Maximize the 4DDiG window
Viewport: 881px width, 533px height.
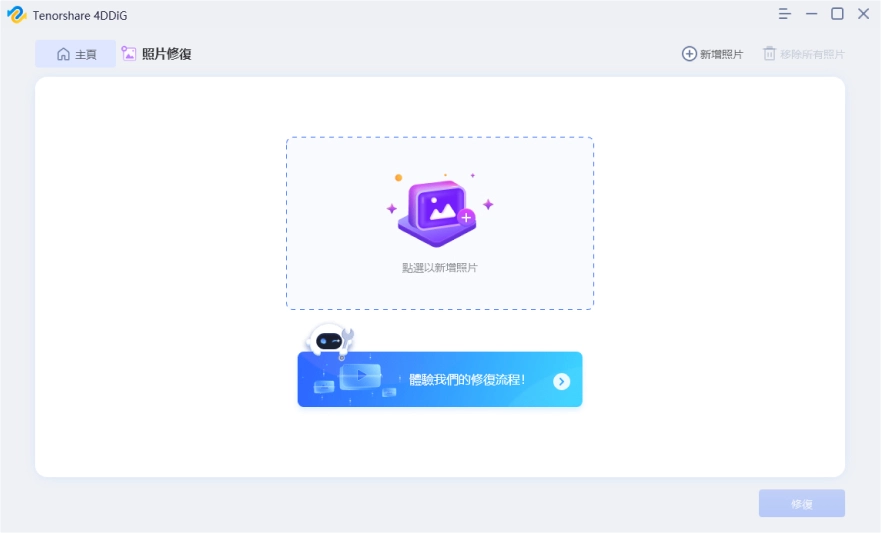point(837,14)
